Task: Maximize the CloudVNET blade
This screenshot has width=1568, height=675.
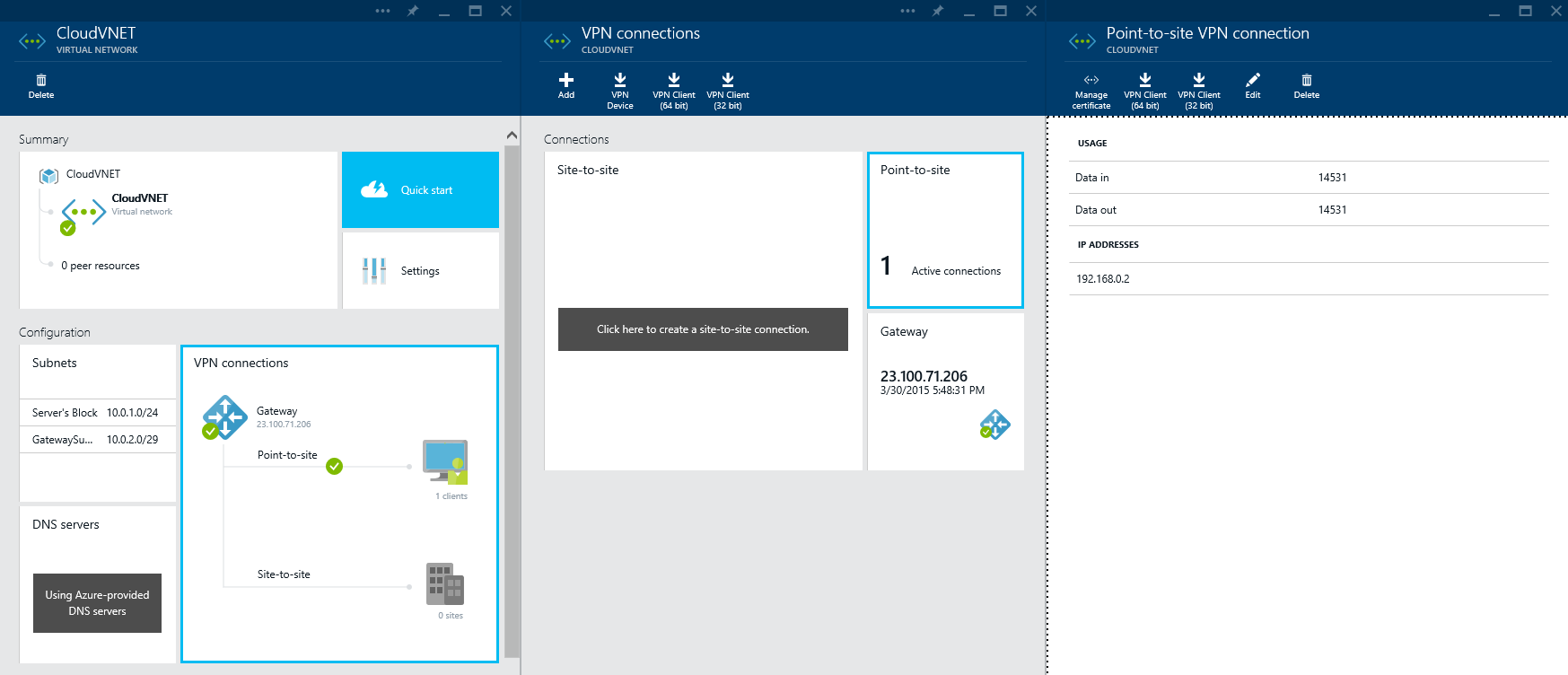Action: (x=476, y=11)
